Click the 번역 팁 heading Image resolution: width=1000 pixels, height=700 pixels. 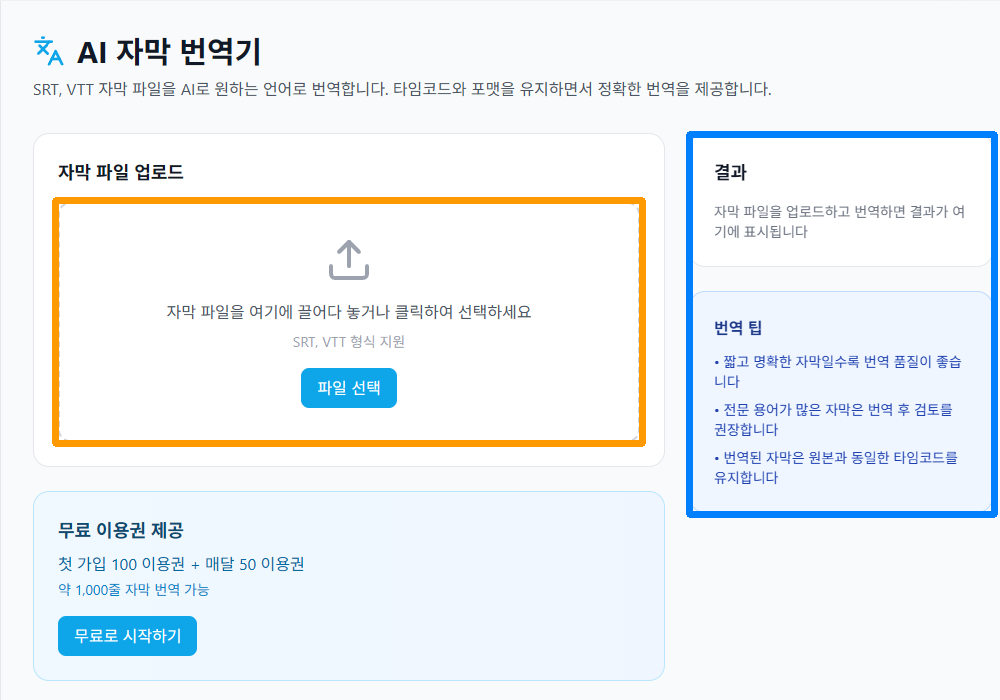click(x=738, y=328)
